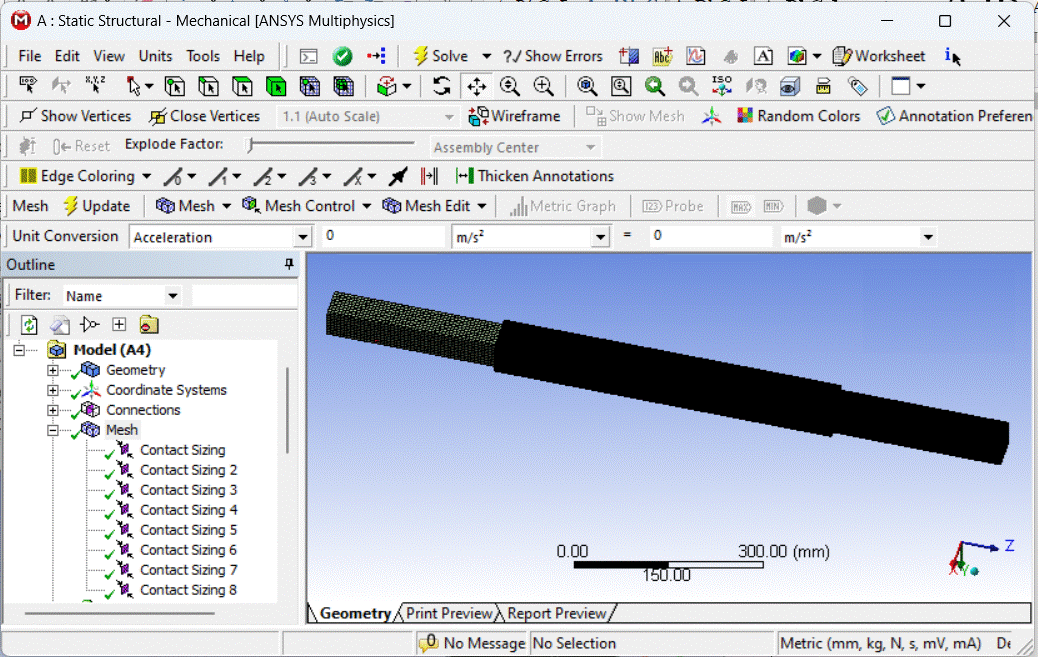Choose the Vertex selection filter
Image resolution: width=1038 pixels, height=657 pixels.
(175, 86)
